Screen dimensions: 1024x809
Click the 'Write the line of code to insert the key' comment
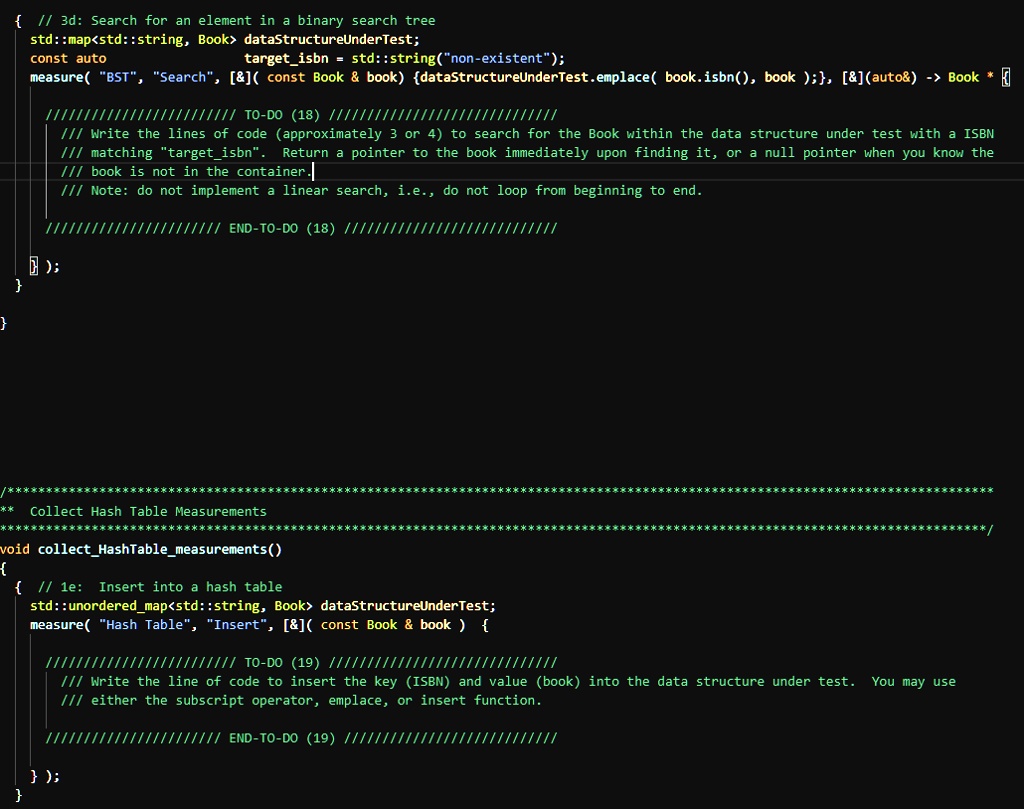[508, 682]
